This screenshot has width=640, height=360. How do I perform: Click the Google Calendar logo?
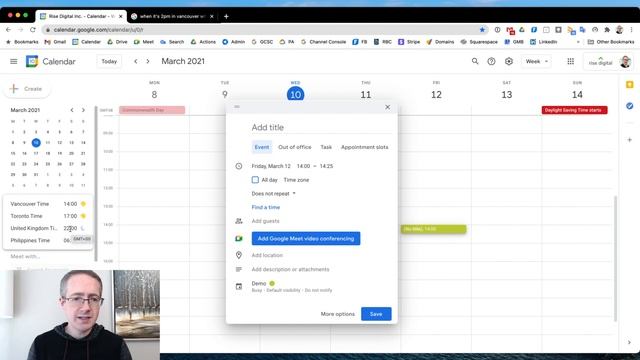[x=32, y=61]
